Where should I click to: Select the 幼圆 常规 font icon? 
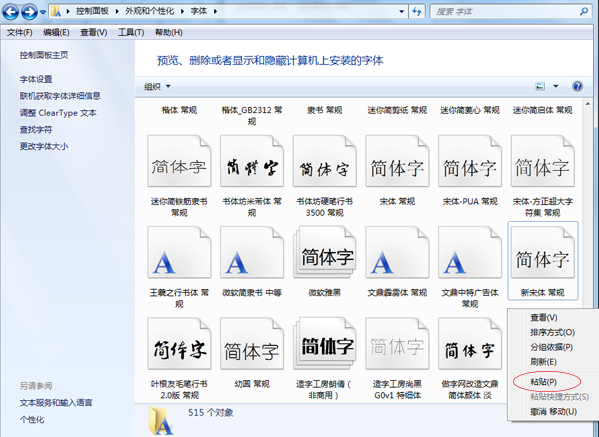[x=252, y=343]
